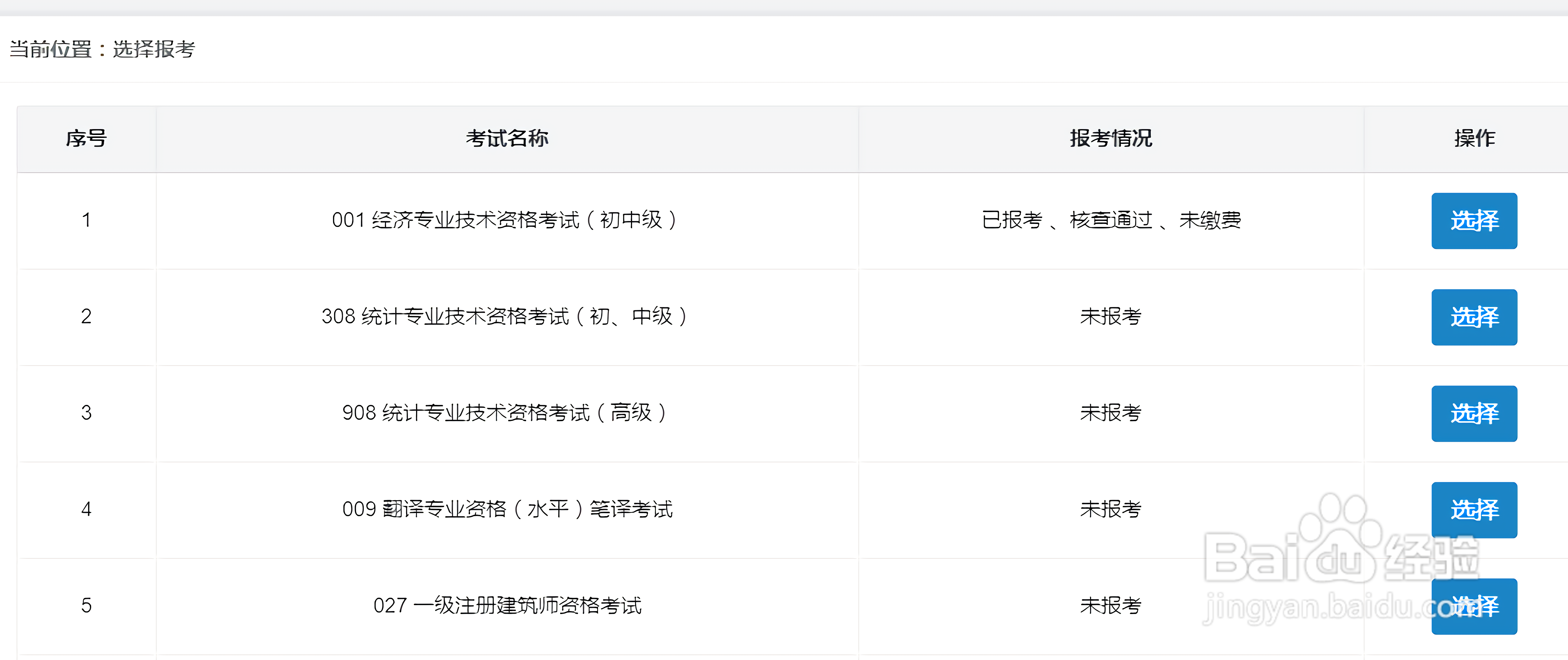Click 选择 button for 001 经济专业技术资格考试
Screen dimensions: 1568x660
(x=1474, y=221)
